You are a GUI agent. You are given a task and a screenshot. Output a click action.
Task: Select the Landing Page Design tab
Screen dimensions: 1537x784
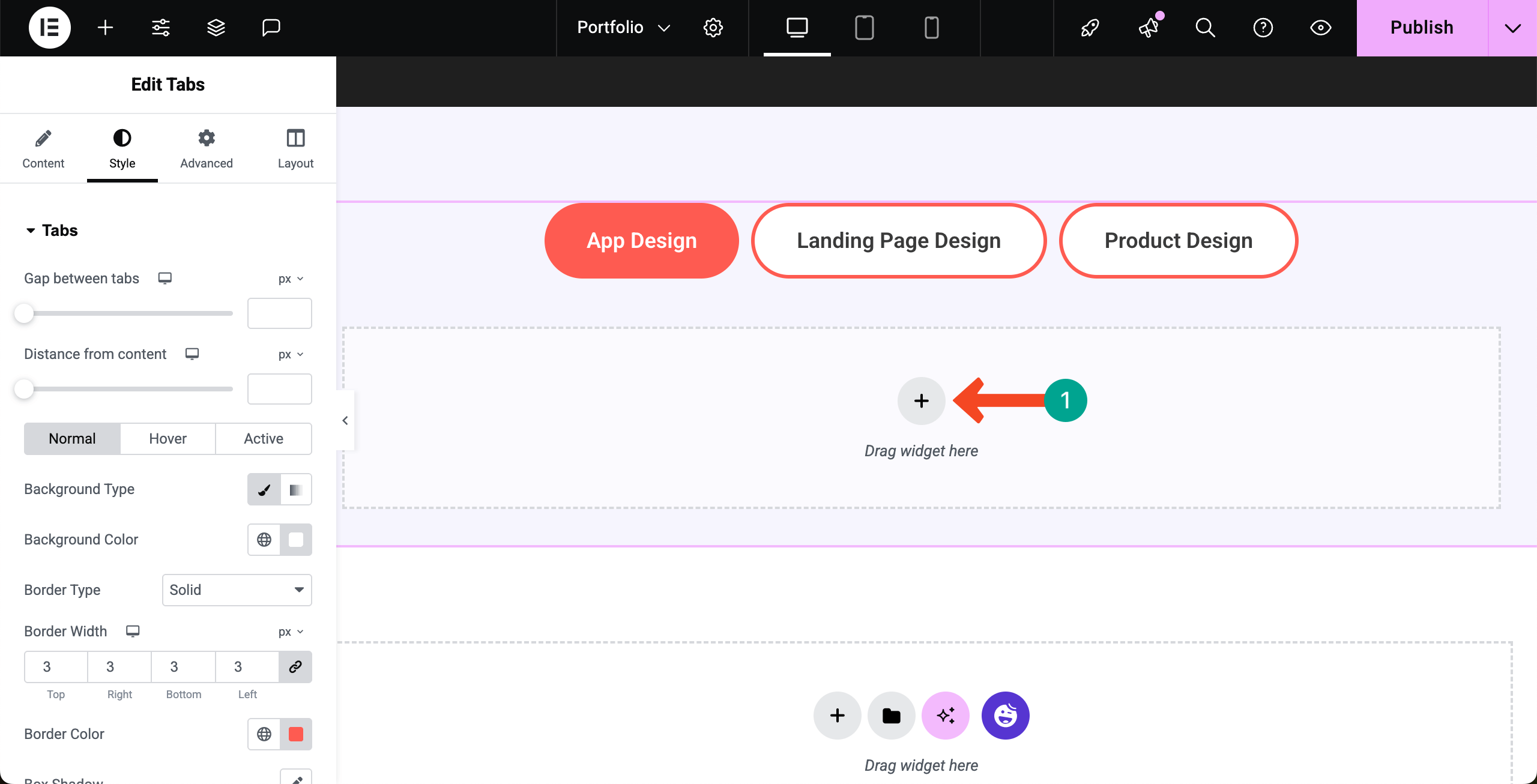(x=899, y=241)
